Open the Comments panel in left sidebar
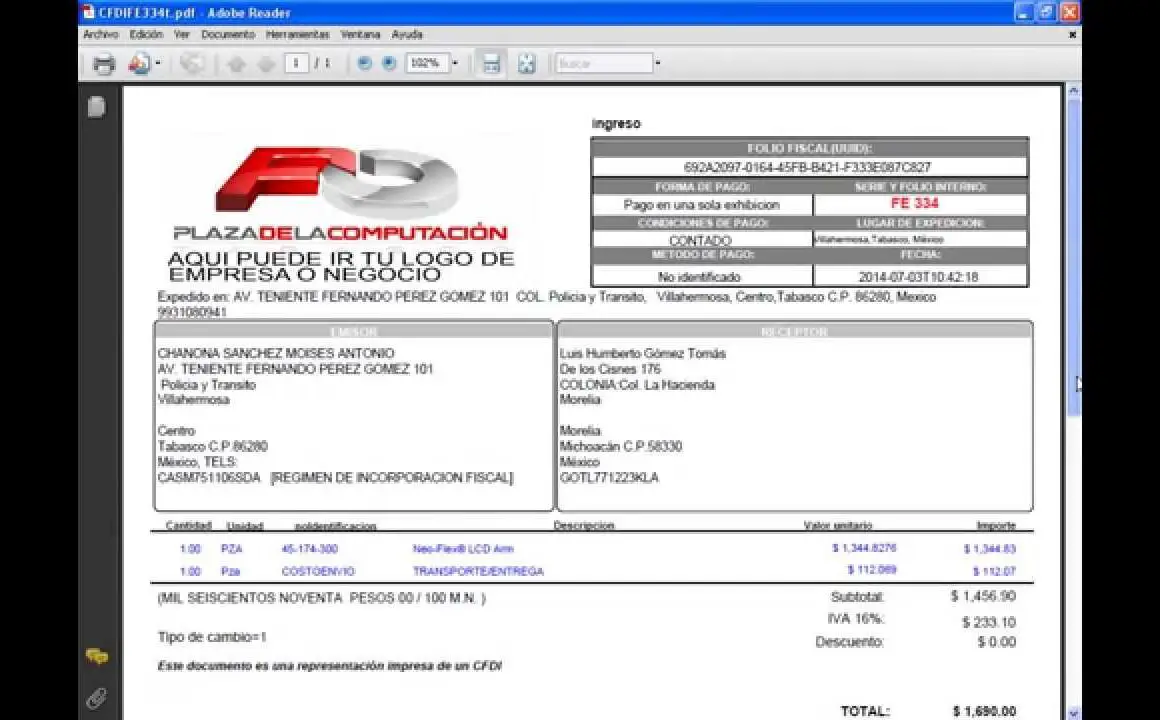Viewport: 1160px width, 720px height. [x=96, y=657]
